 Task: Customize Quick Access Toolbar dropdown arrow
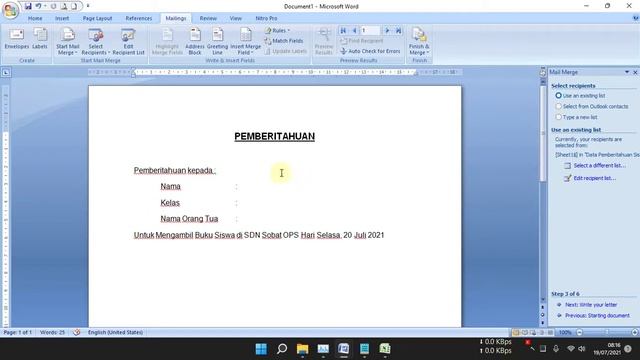88,6
